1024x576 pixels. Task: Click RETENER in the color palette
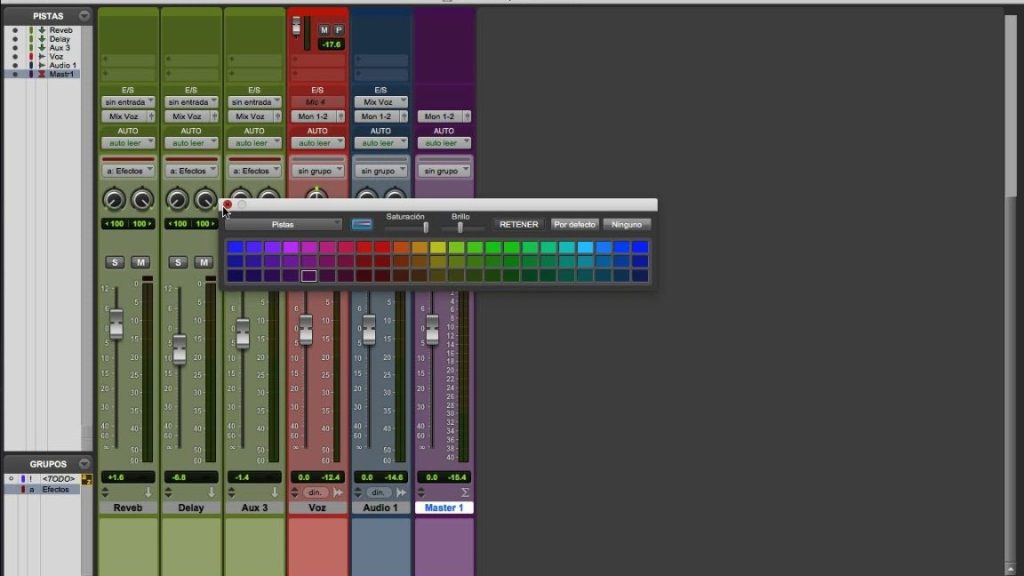519,225
